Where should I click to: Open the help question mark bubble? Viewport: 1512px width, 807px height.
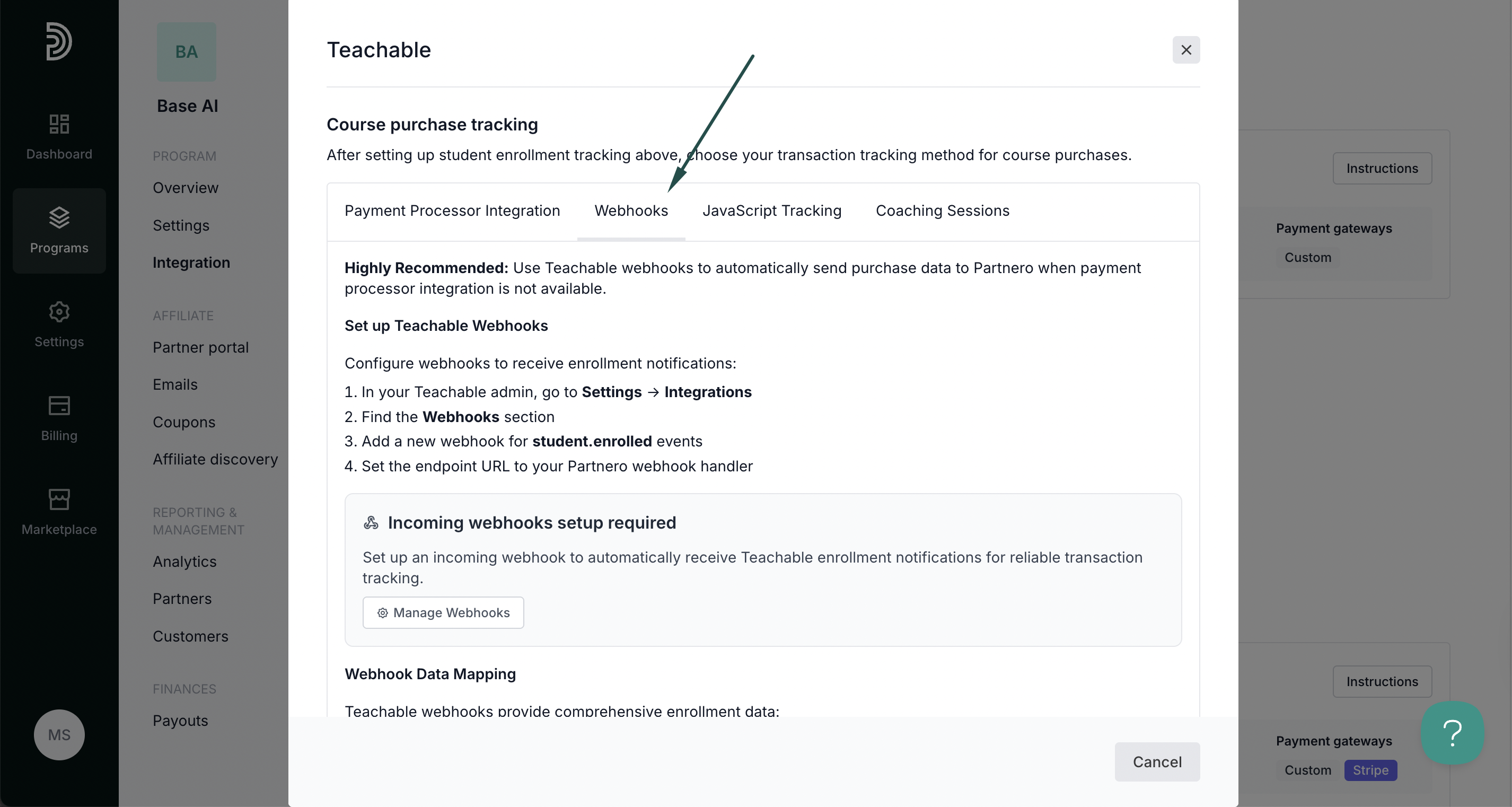1452,733
